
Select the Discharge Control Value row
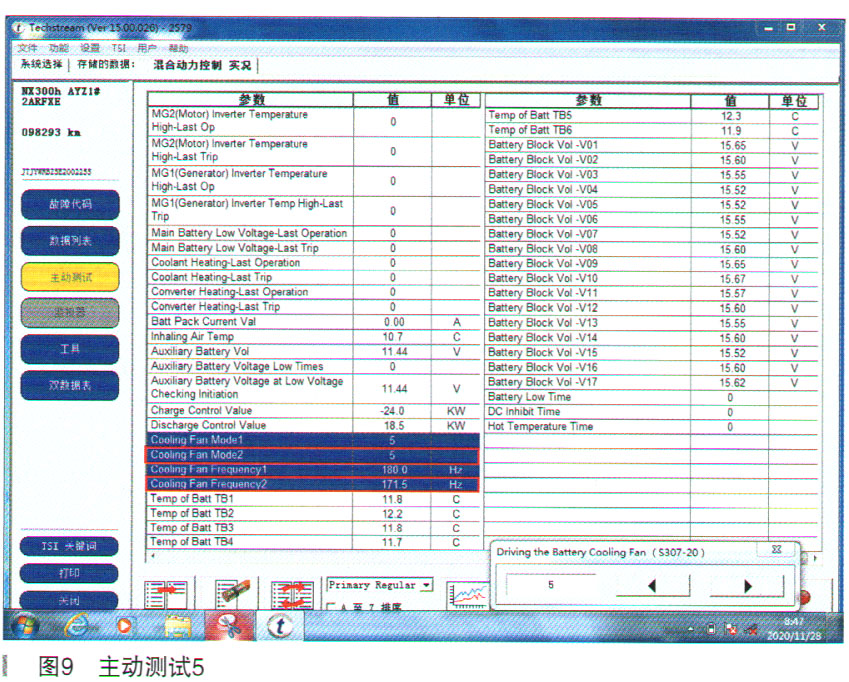pyautogui.click(x=313, y=425)
